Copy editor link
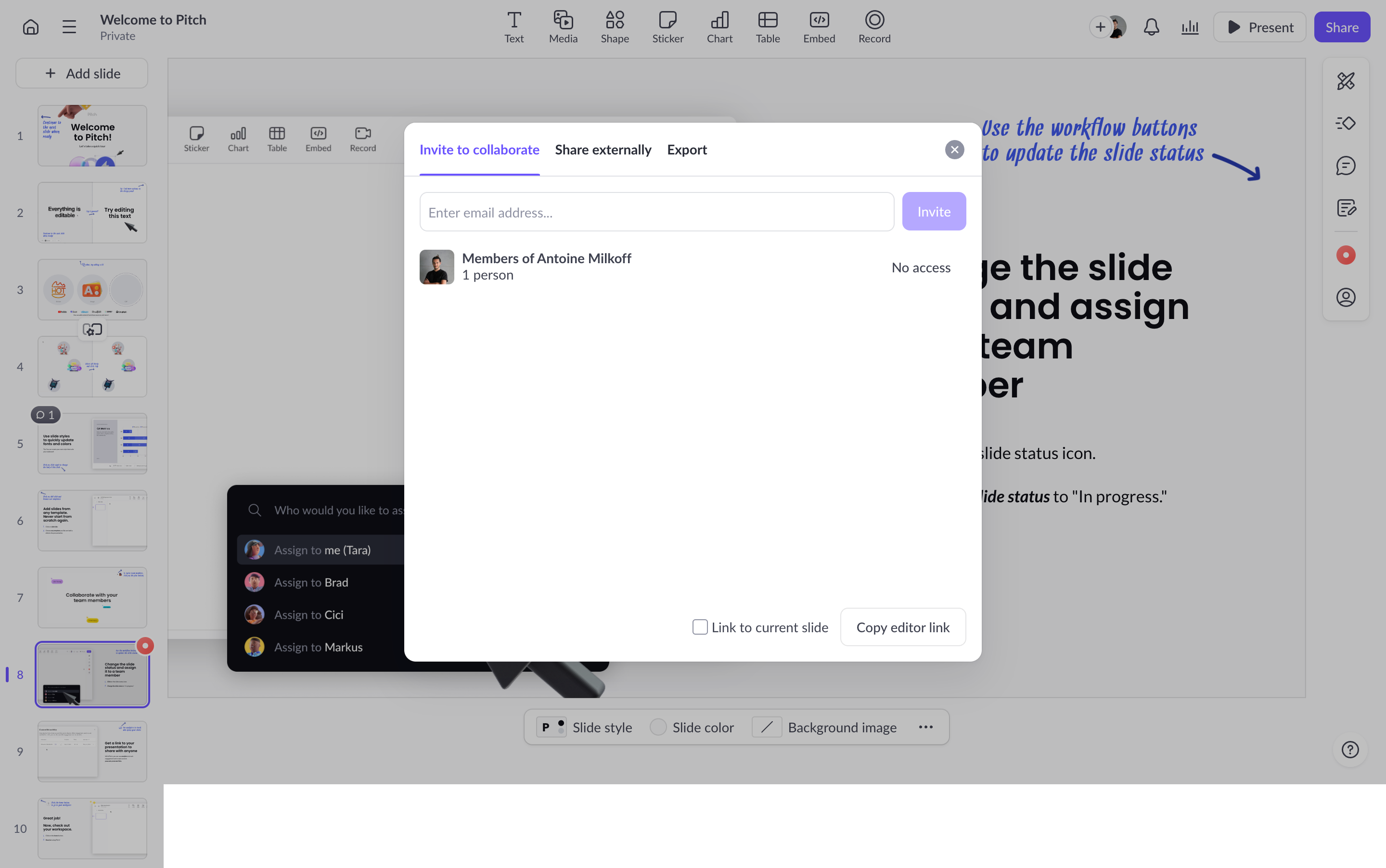The height and width of the screenshot is (868, 1386). 902,627
